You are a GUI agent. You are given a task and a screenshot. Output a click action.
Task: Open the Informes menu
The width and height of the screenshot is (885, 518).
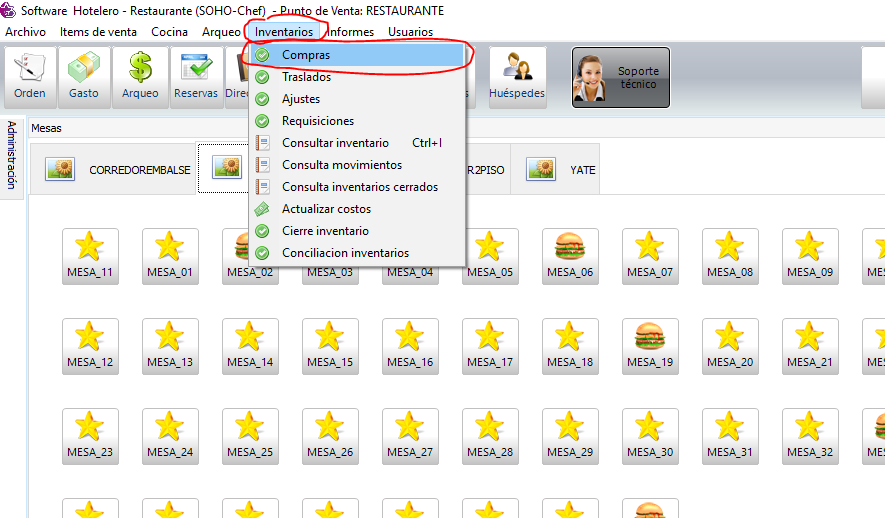[x=351, y=32]
